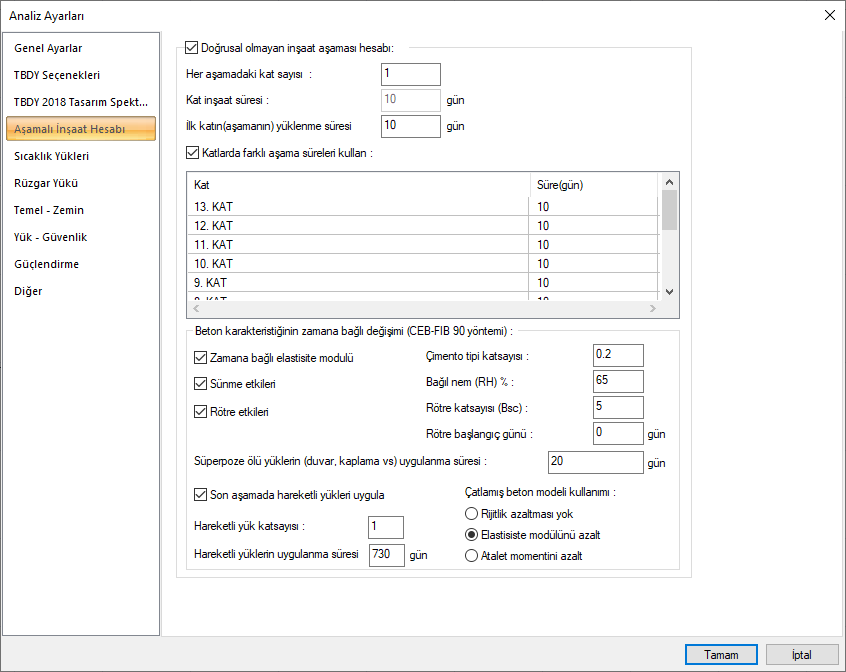The height and width of the screenshot is (672, 846).
Task: Open the Genel Ayarlar section
Action: 48,48
